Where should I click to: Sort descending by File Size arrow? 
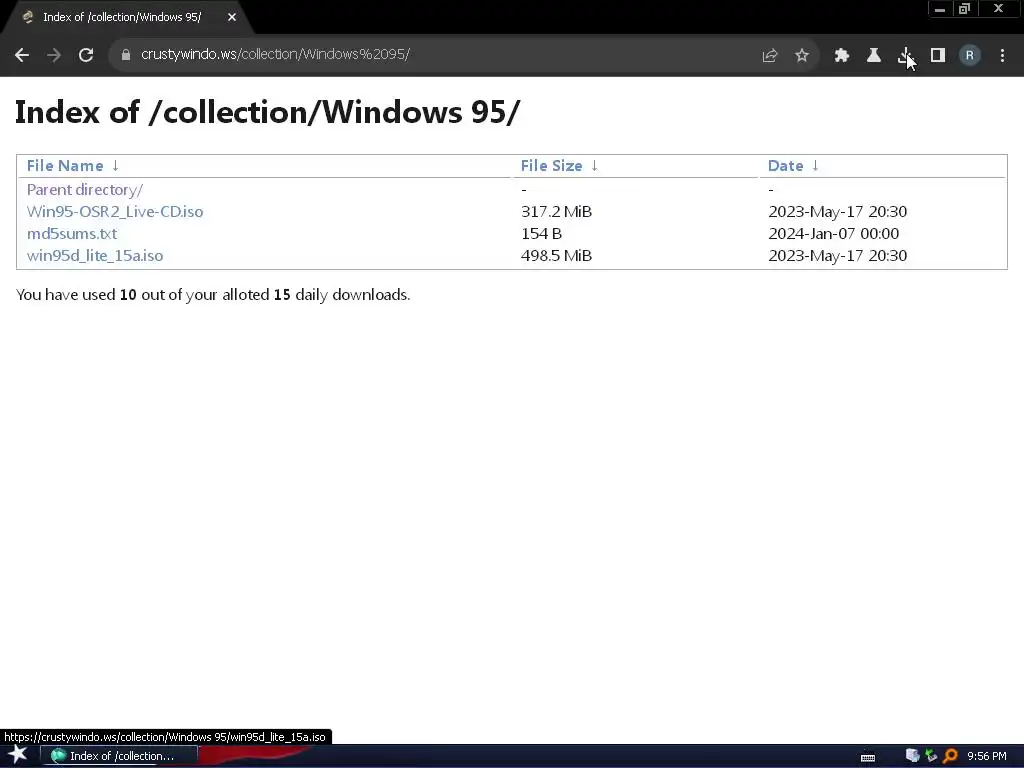tap(594, 166)
